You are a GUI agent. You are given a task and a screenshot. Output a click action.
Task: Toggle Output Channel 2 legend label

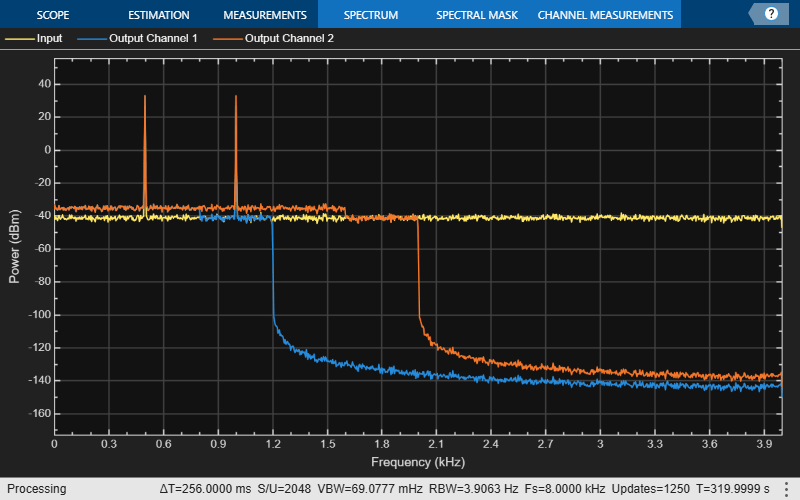click(x=289, y=38)
